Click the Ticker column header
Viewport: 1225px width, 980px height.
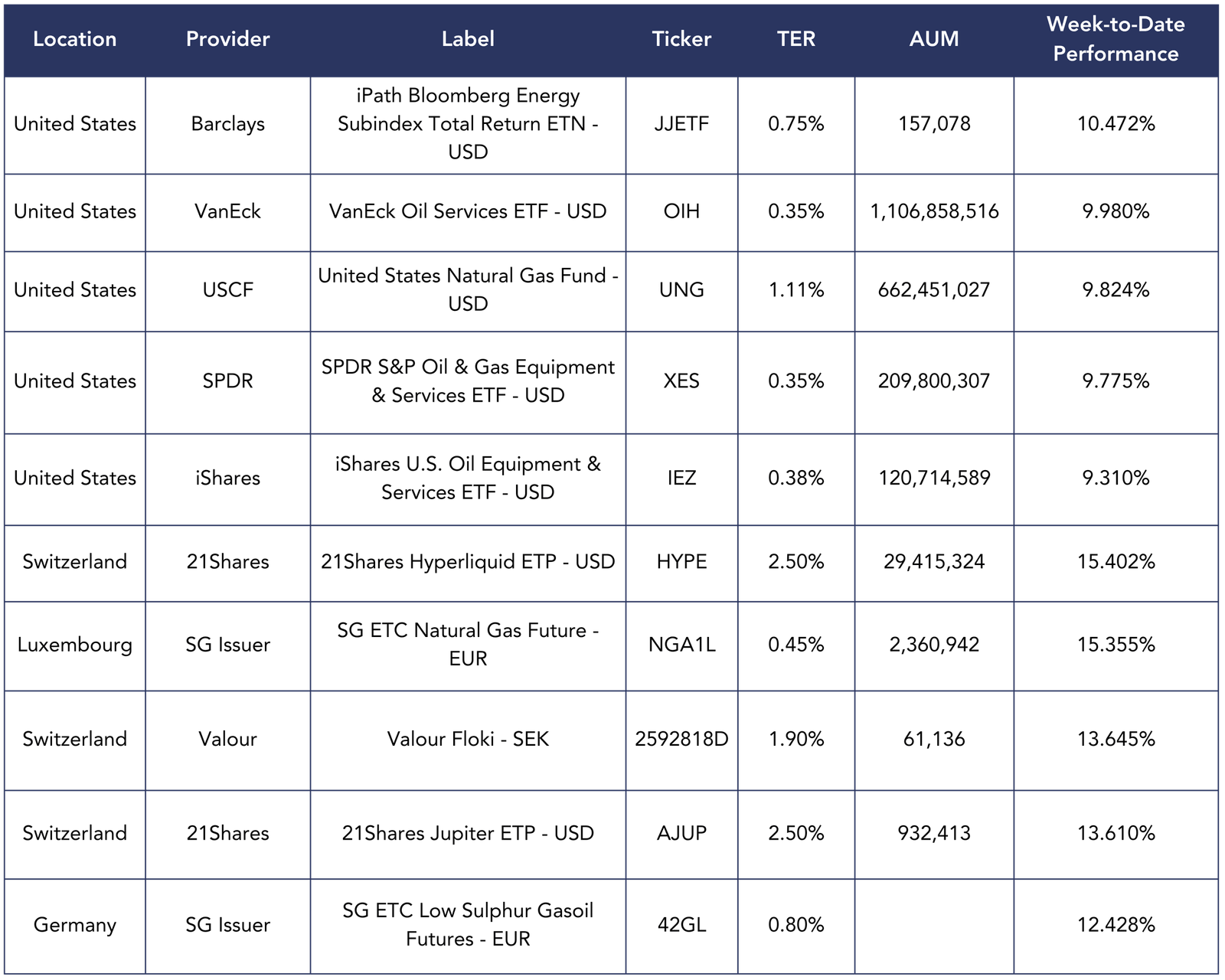click(x=681, y=39)
